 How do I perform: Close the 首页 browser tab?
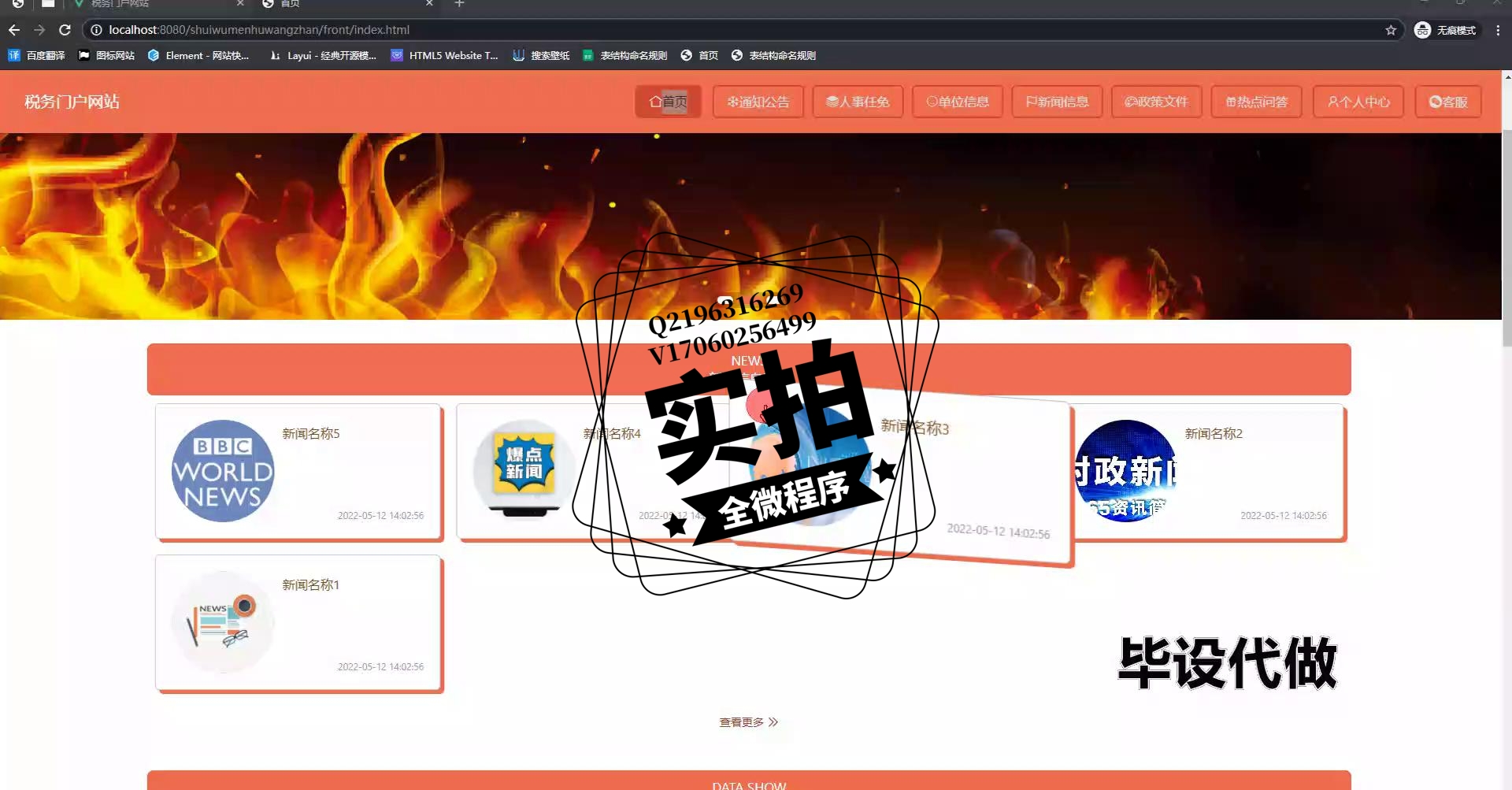click(x=429, y=4)
